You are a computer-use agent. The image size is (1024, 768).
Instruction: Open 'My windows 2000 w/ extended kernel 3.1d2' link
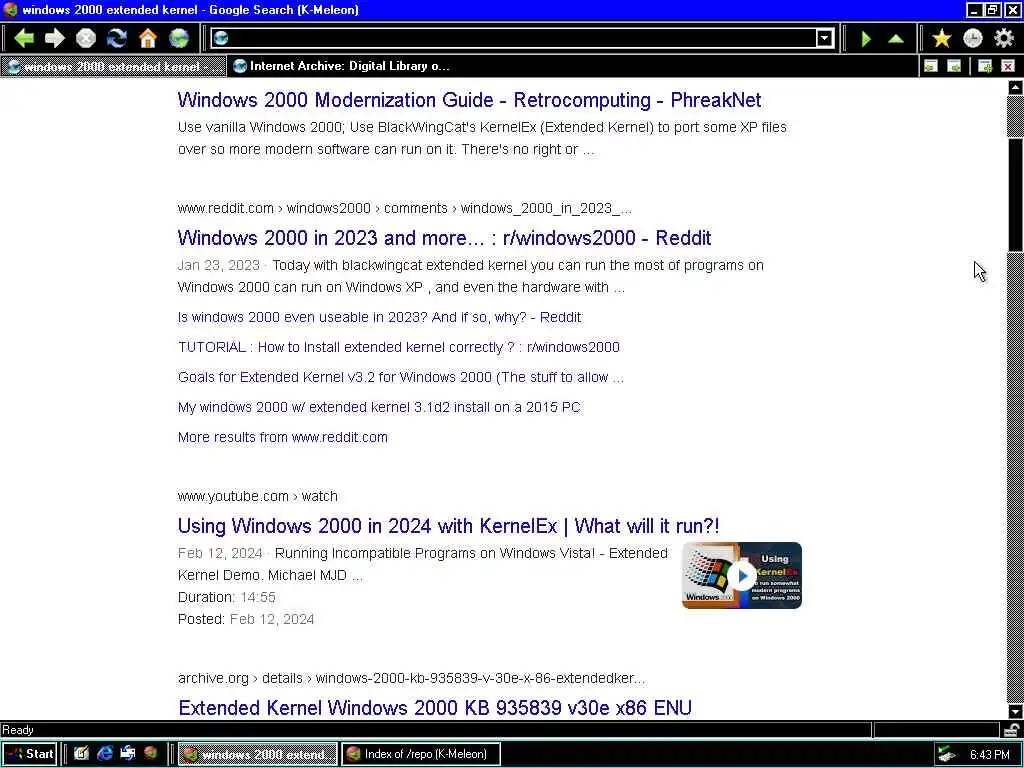coord(379,408)
